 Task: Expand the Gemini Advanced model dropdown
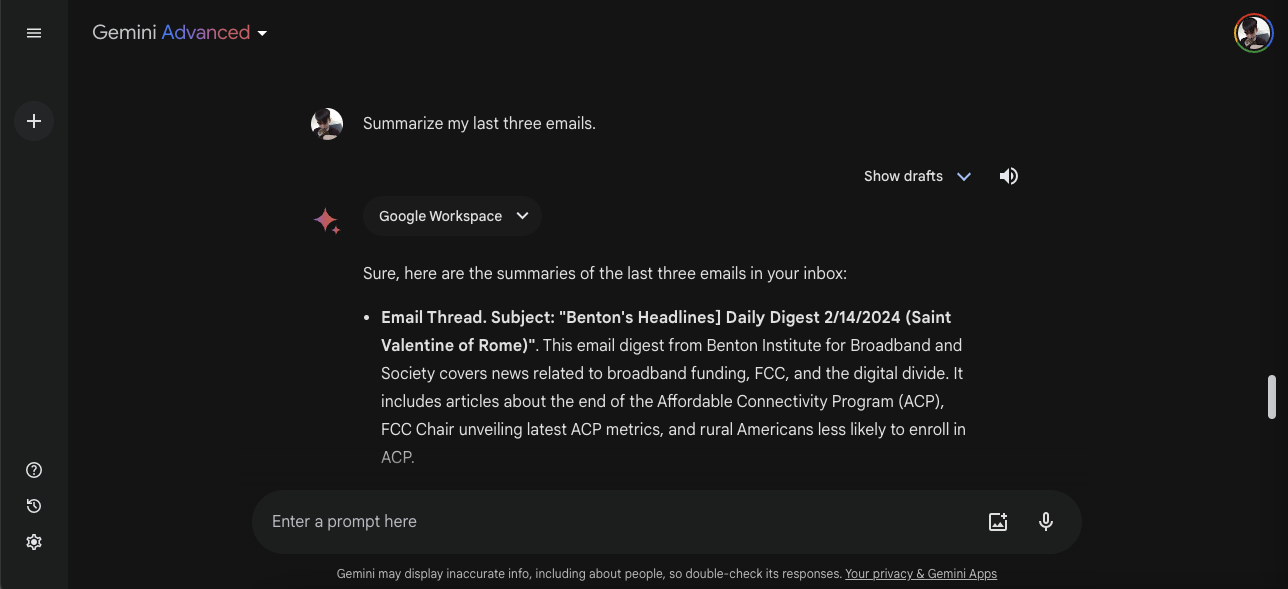coord(262,33)
